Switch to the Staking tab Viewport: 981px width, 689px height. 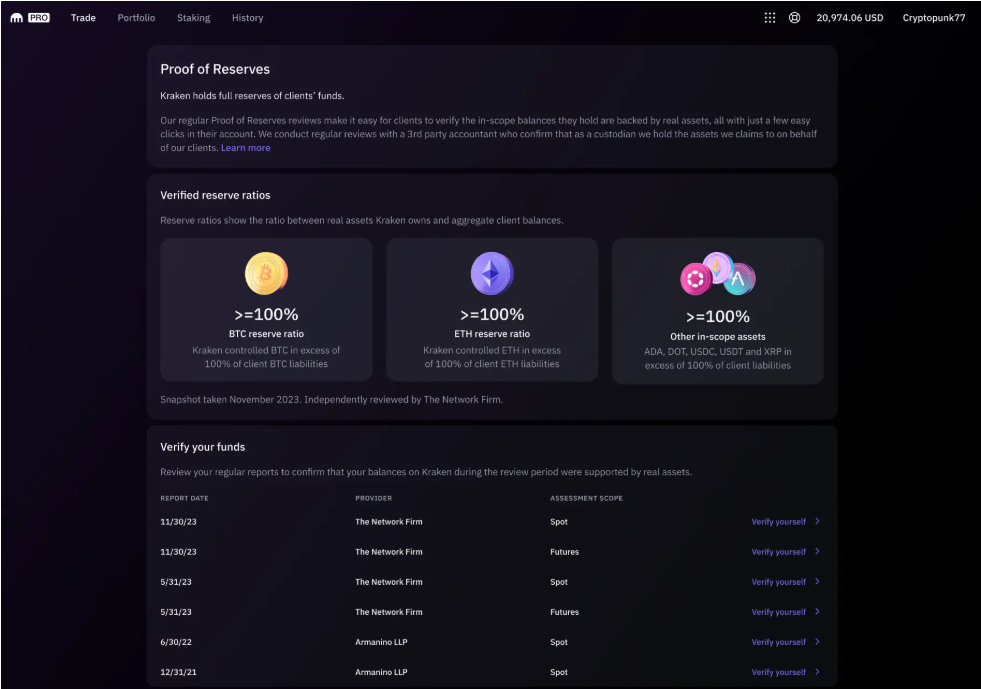point(193,18)
